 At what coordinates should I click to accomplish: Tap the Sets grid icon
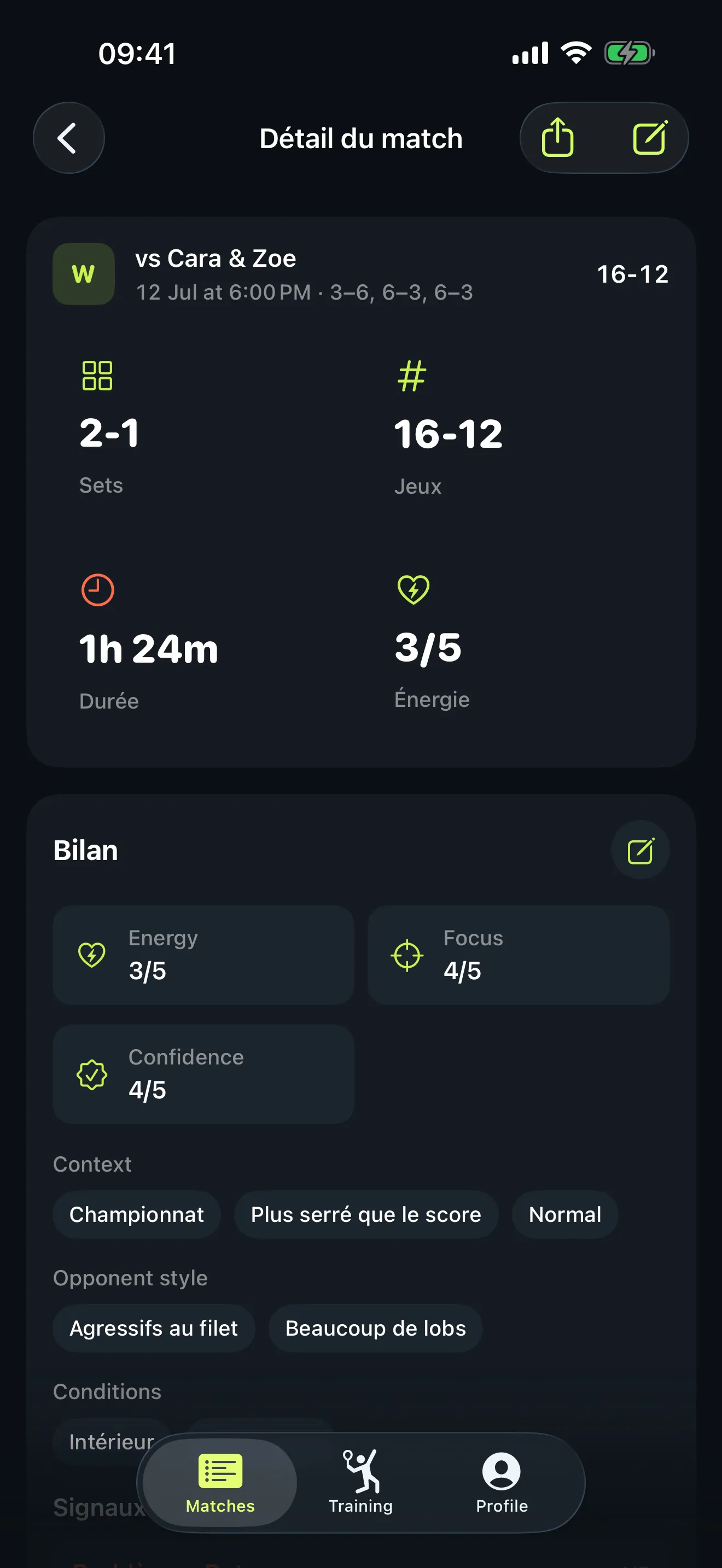pyautogui.click(x=97, y=376)
